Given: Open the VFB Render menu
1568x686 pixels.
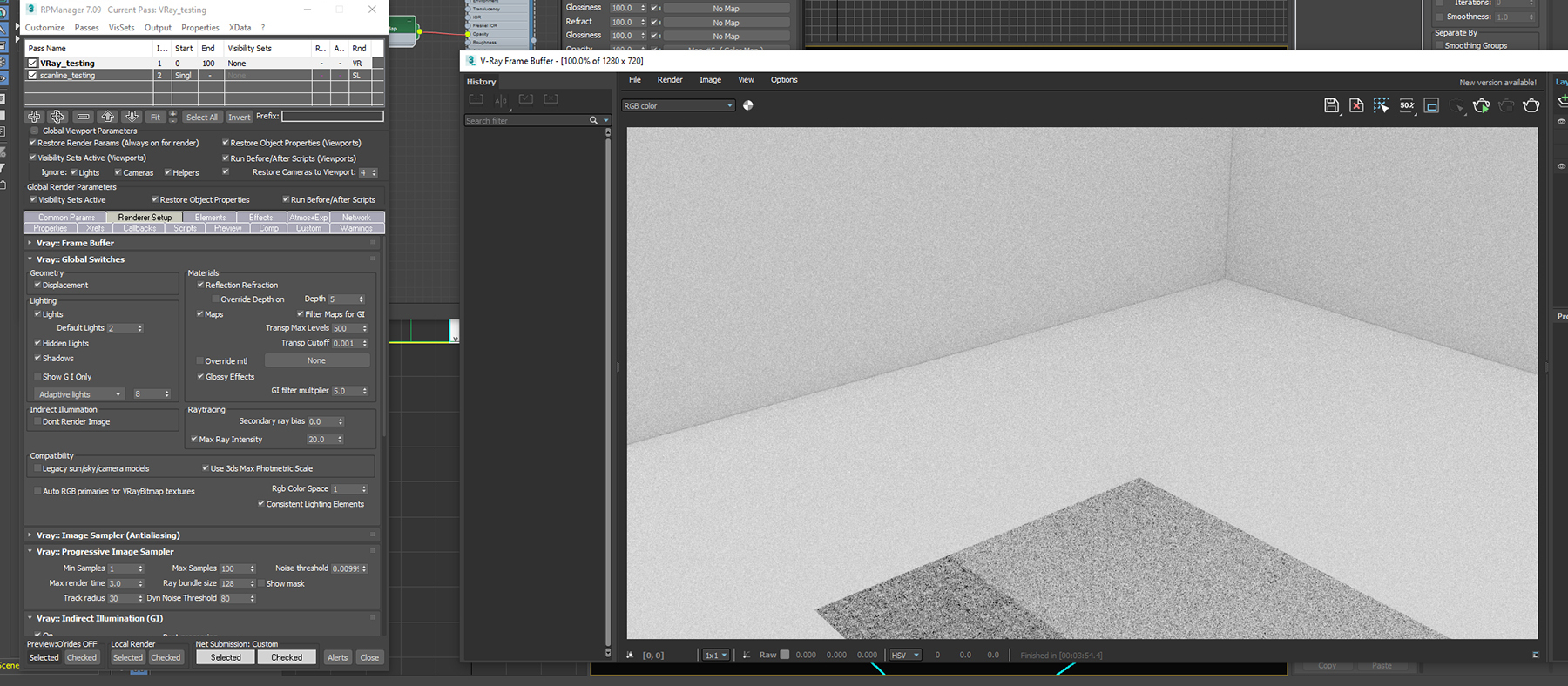Looking at the screenshot, I should point(669,80).
